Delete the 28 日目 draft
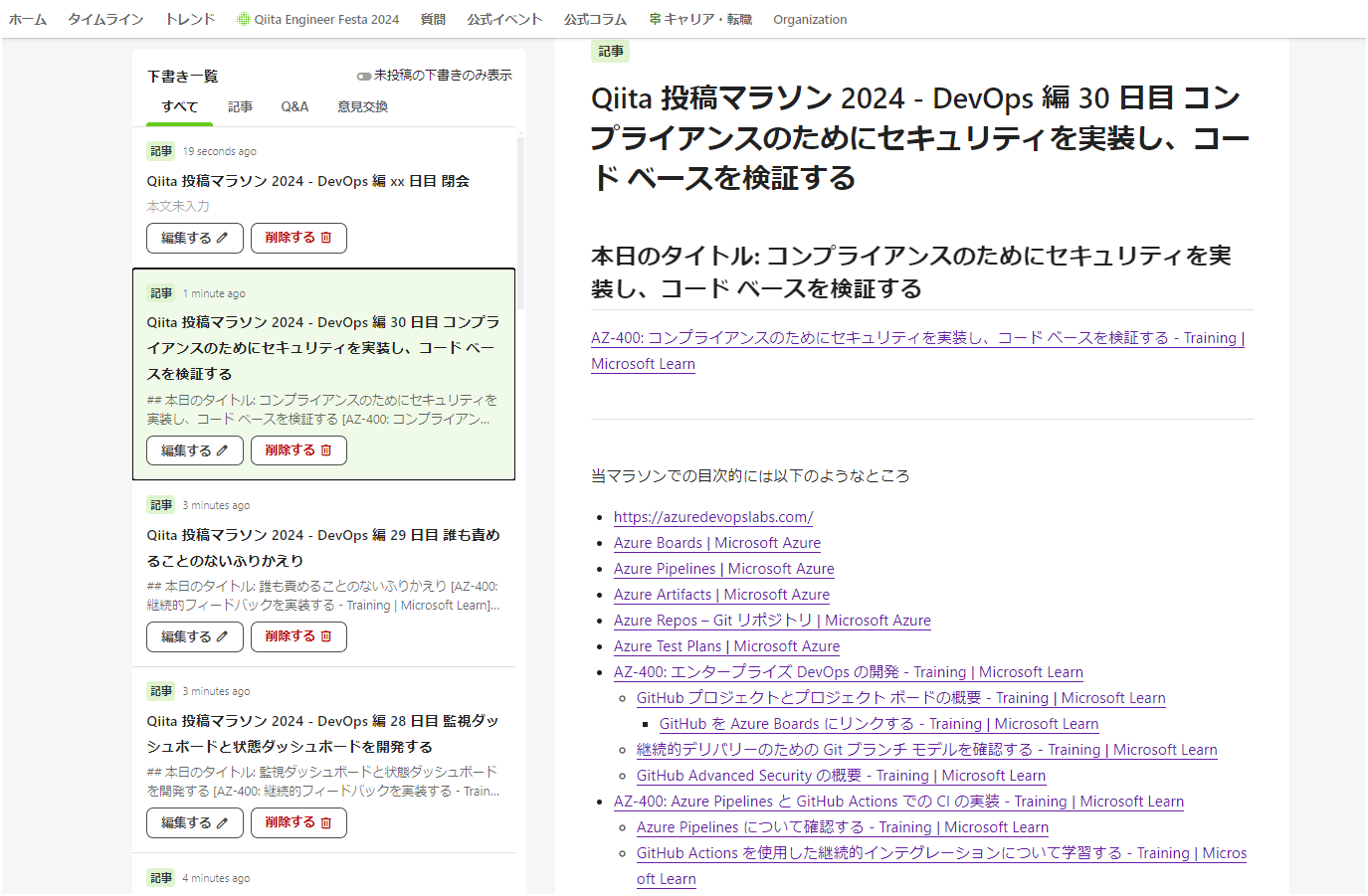The height and width of the screenshot is (896, 1368). [x=298, y=822]
